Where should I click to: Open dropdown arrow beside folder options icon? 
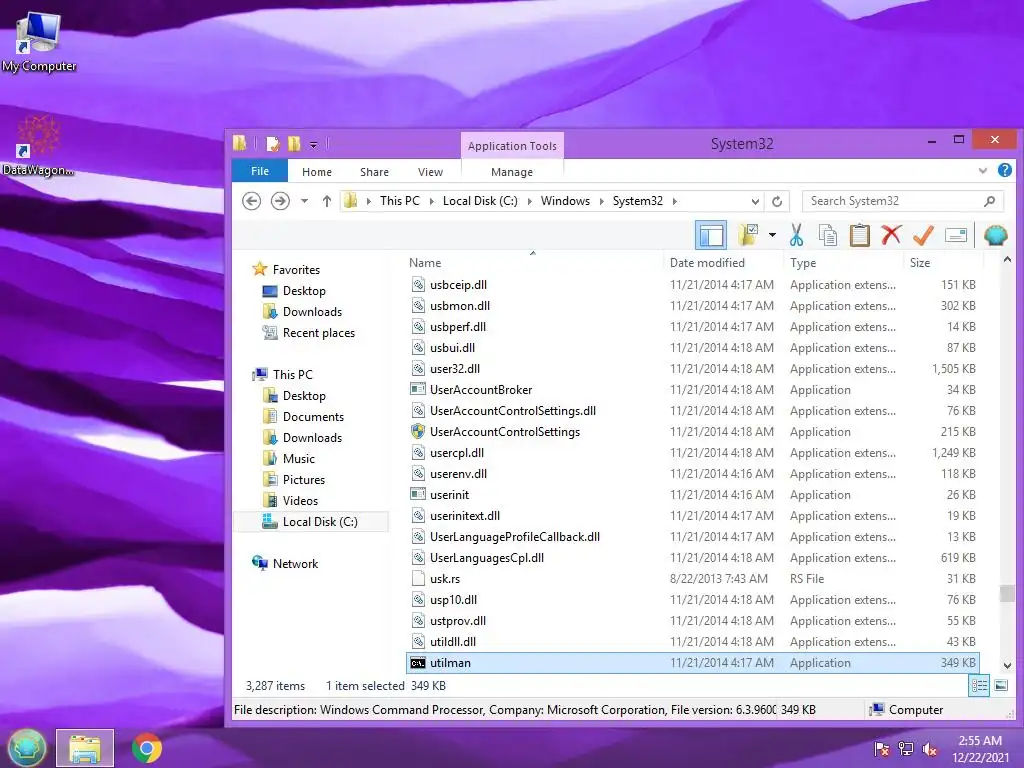coord(772,235)
